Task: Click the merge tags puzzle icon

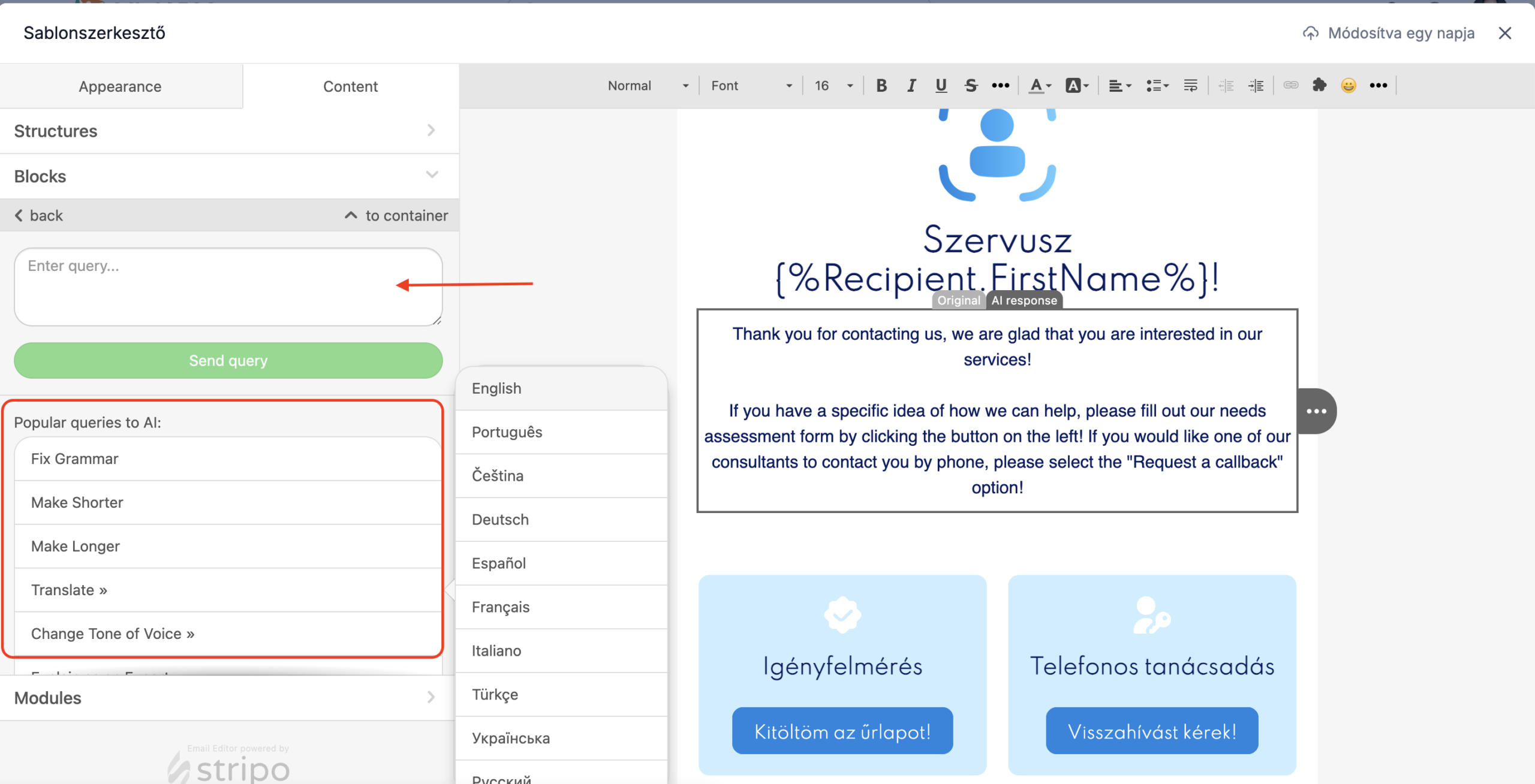Action: 1319,86
